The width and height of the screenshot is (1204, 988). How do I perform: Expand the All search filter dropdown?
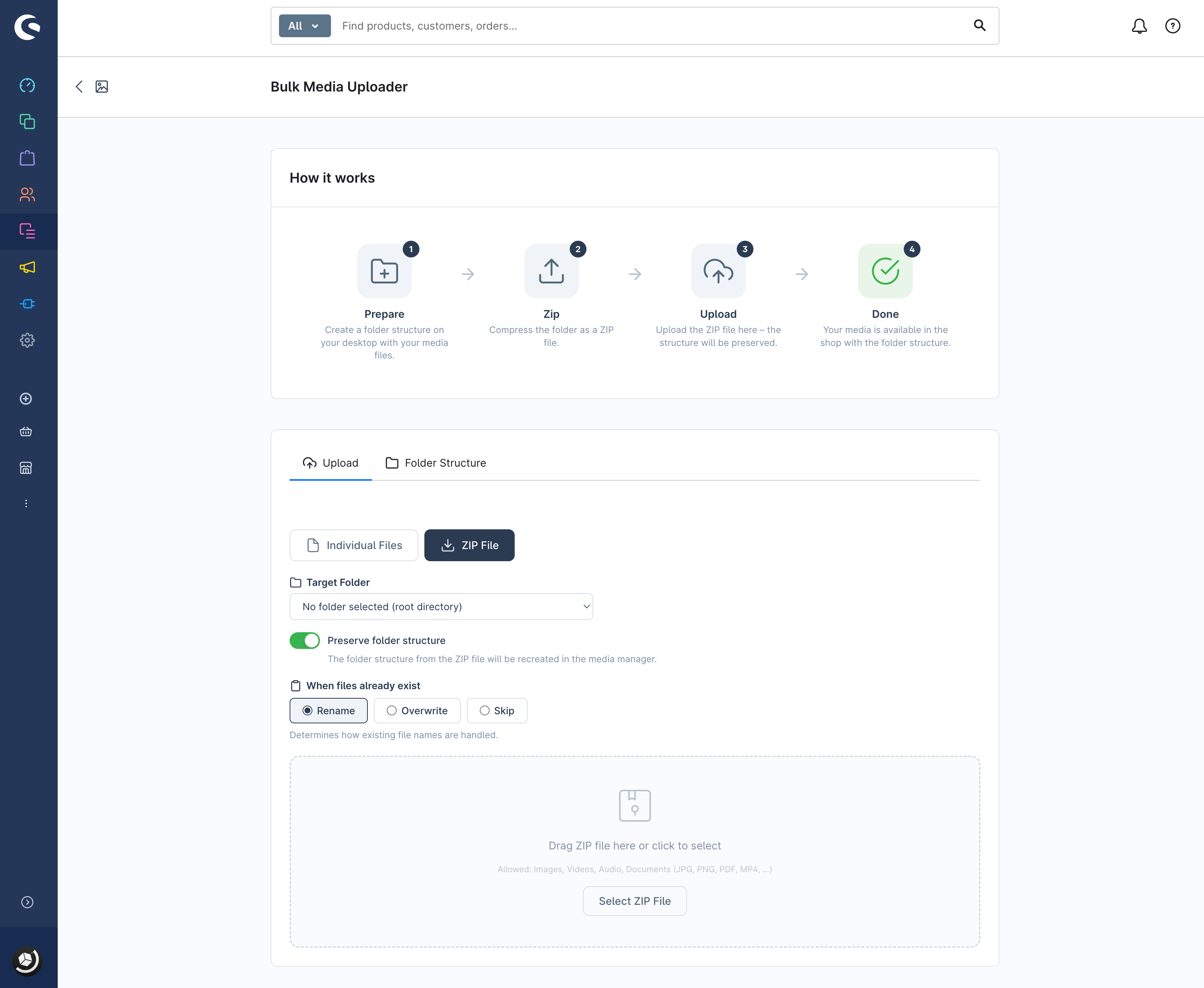[x=304, y=26]
